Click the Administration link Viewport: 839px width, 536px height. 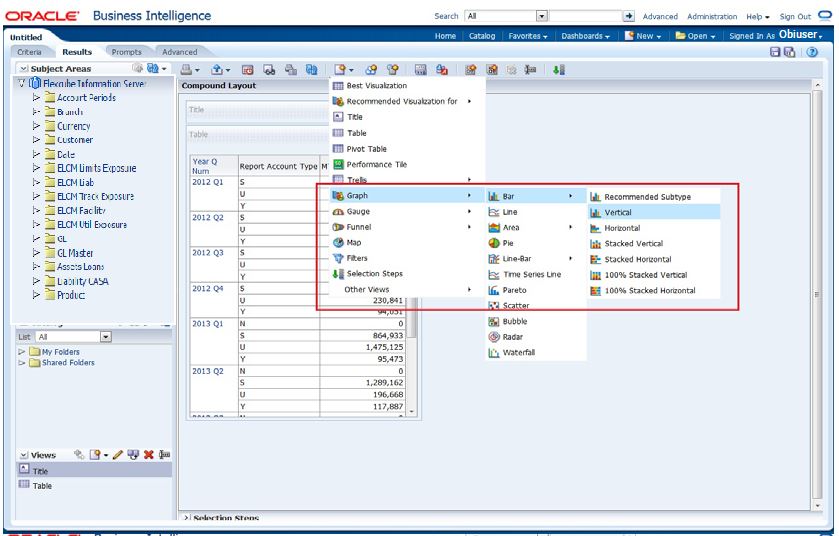point(712,17)
